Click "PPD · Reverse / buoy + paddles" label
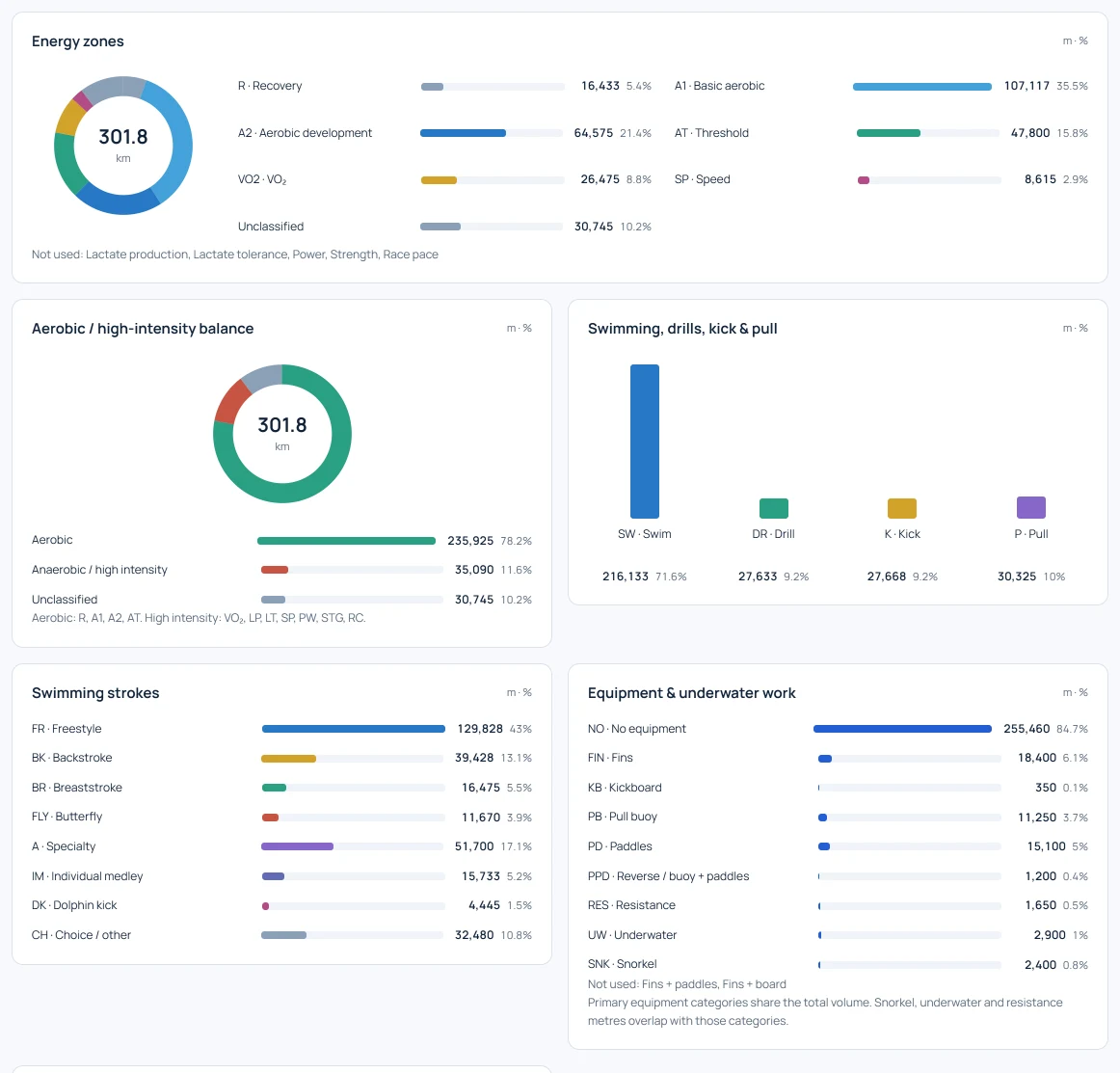The image size is (1120, 1073). [669, 876]
